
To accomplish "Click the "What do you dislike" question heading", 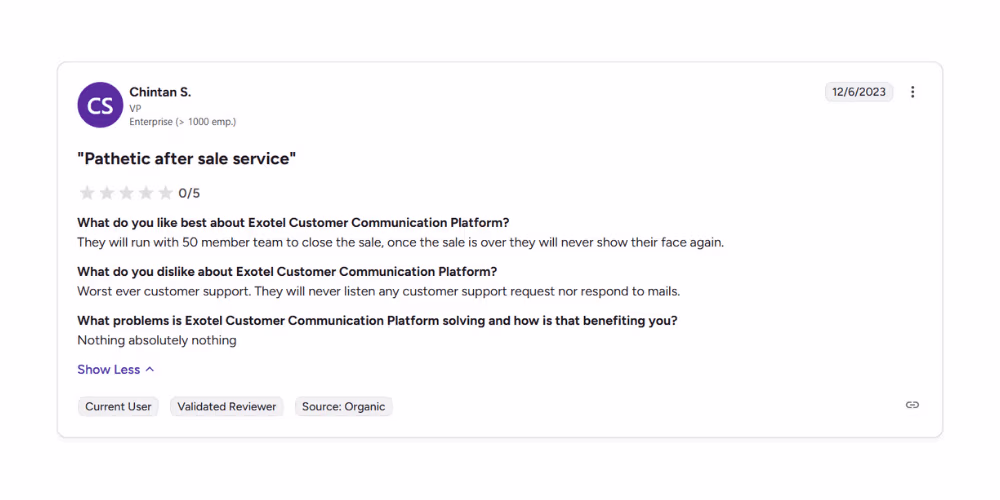I will click(x=287, y=272).
